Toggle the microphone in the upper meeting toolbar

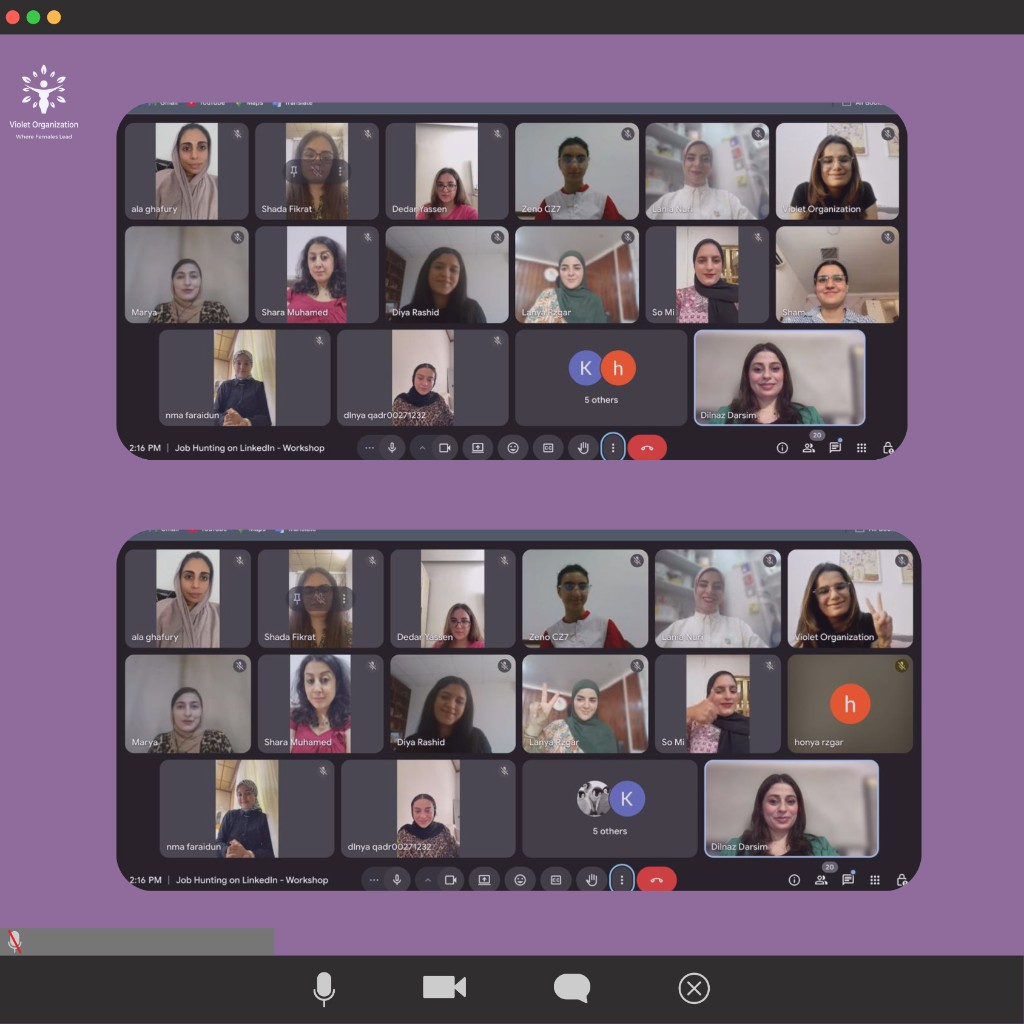click(x=392, y=448)
